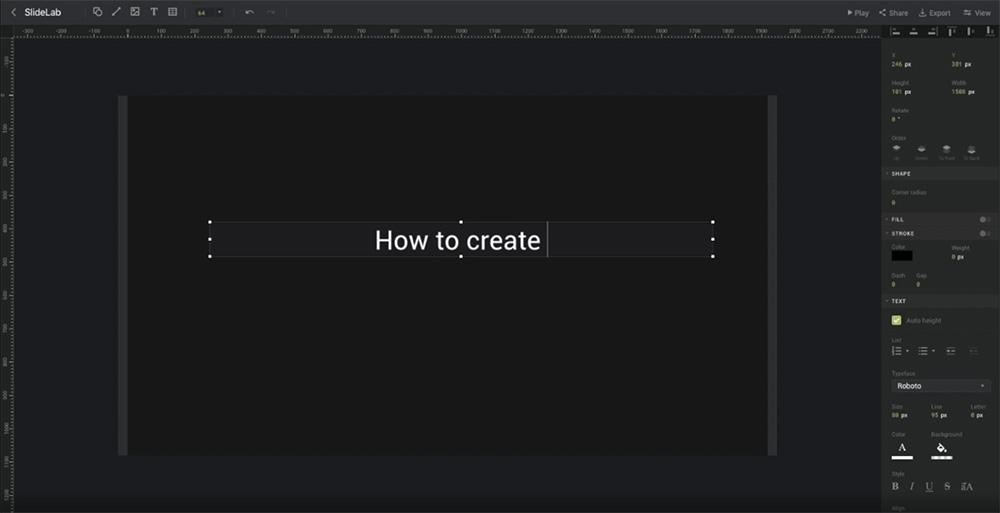This screenshot has height=513, width=1000.
Task: Share the presentation
Action: [x=893, y=13]
